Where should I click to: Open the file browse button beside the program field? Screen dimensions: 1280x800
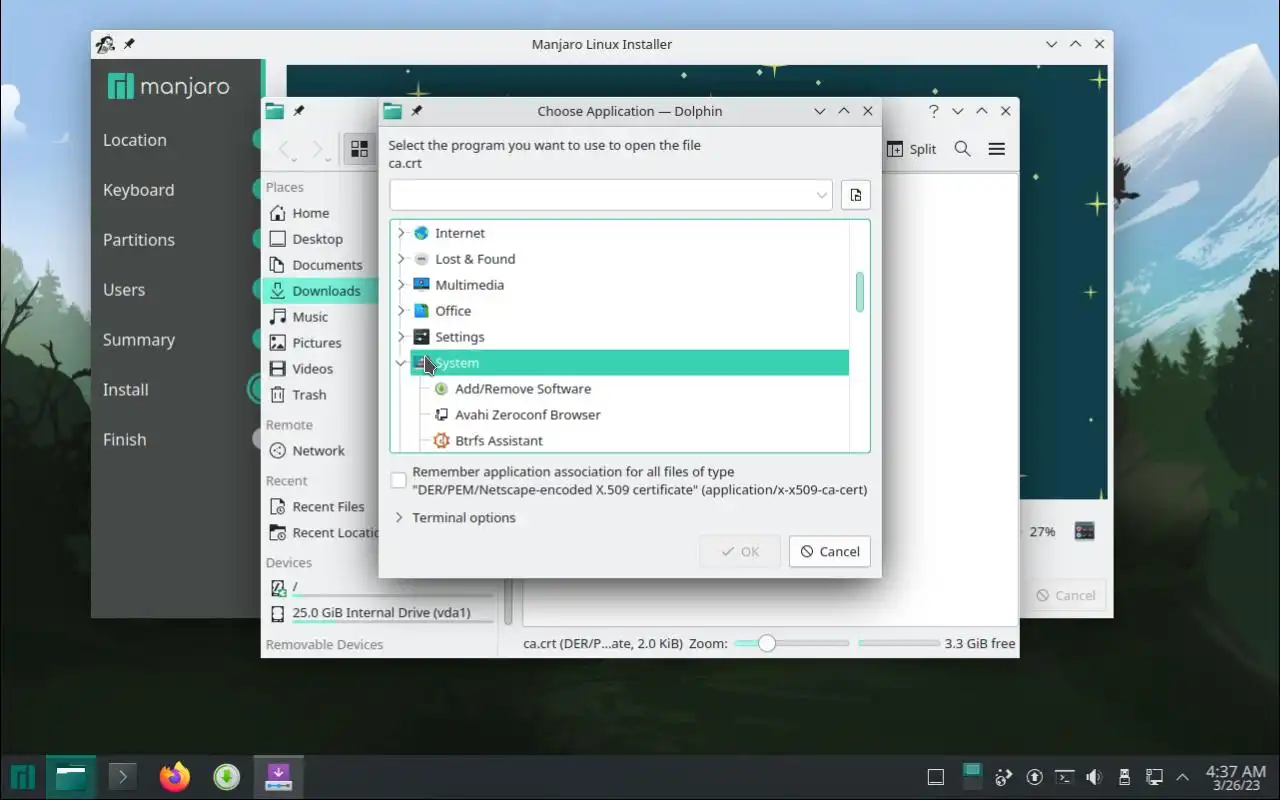click(855, 195)
